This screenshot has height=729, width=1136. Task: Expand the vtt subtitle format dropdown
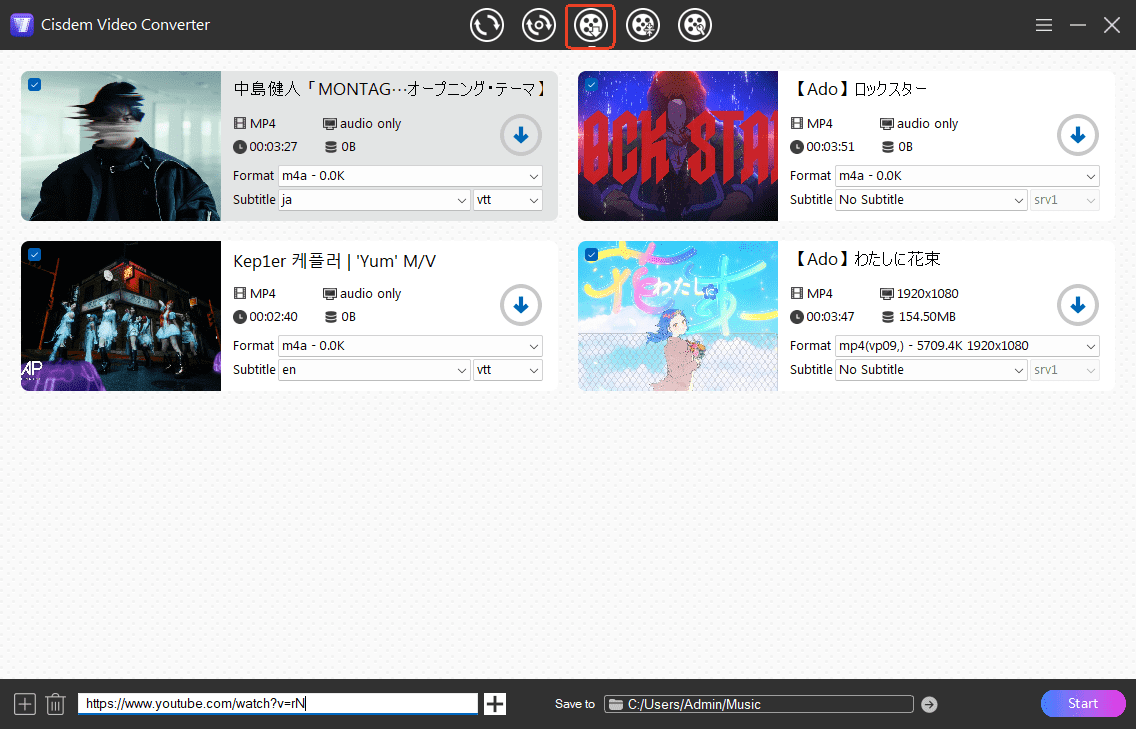click(508, 200)
